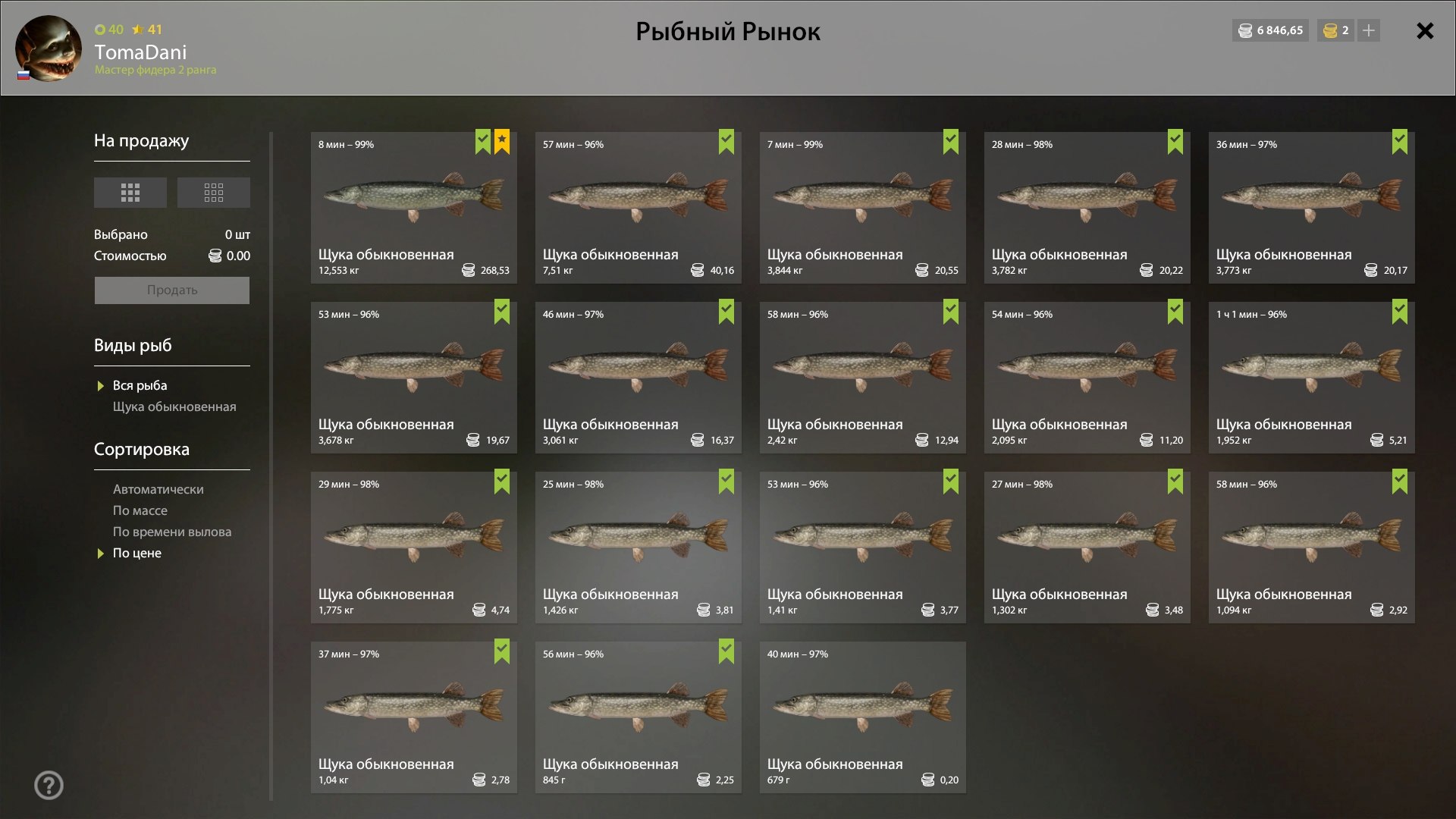Screen dimensions: 1456x819
Task: Filter by Щука обыкновенная species
Action: (x=174, y=406)
